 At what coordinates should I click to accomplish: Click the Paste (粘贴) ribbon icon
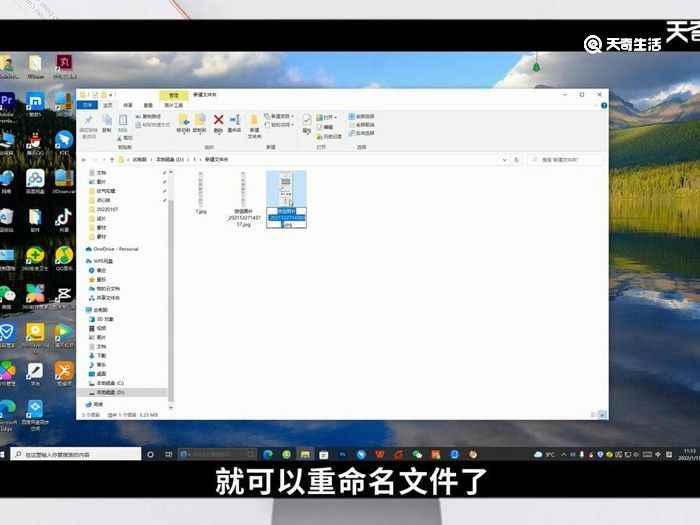[x=123, y=121]
